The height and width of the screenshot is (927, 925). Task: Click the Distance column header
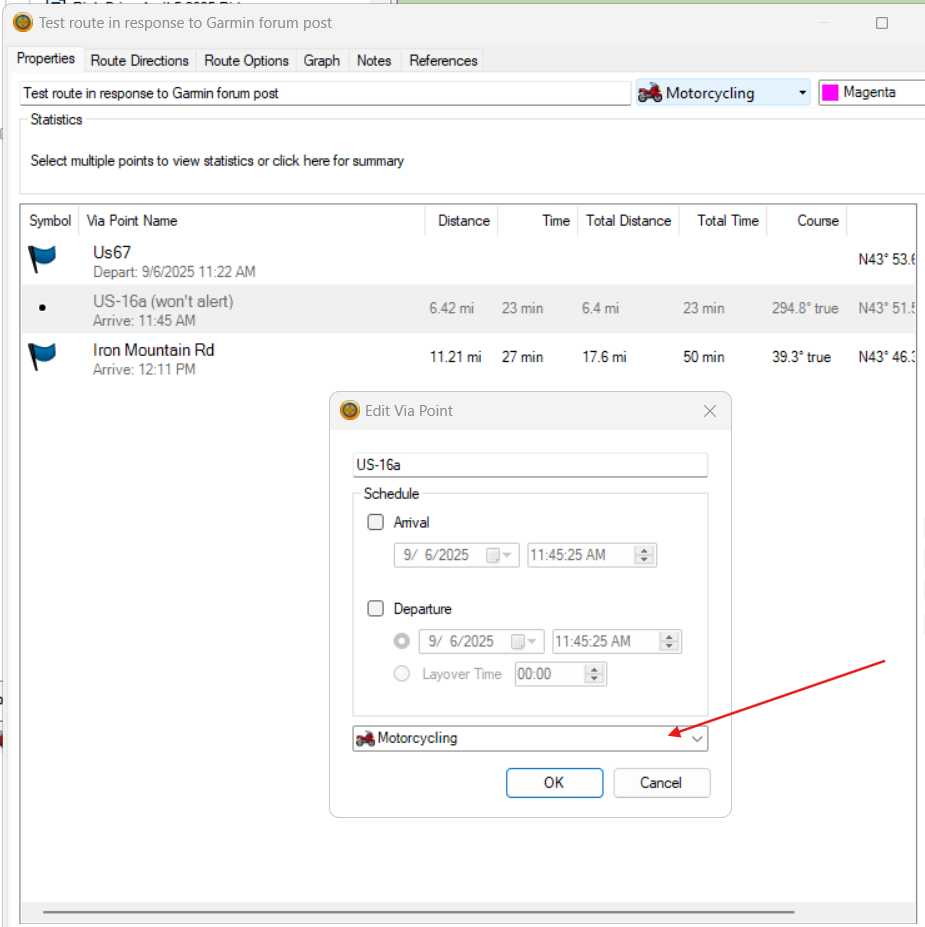tap(462, 221)
